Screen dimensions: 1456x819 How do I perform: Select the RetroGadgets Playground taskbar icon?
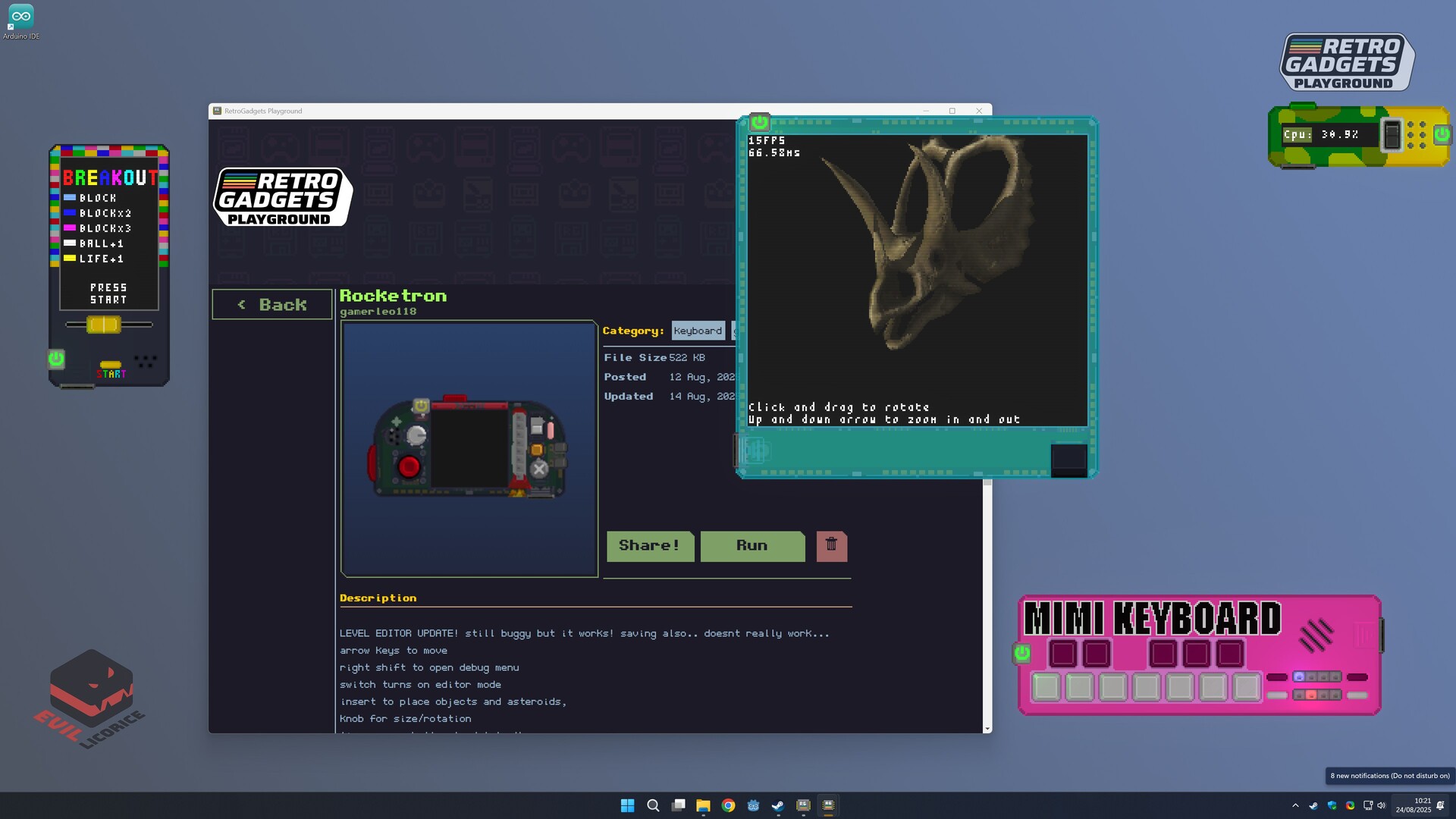coord(828,805)
